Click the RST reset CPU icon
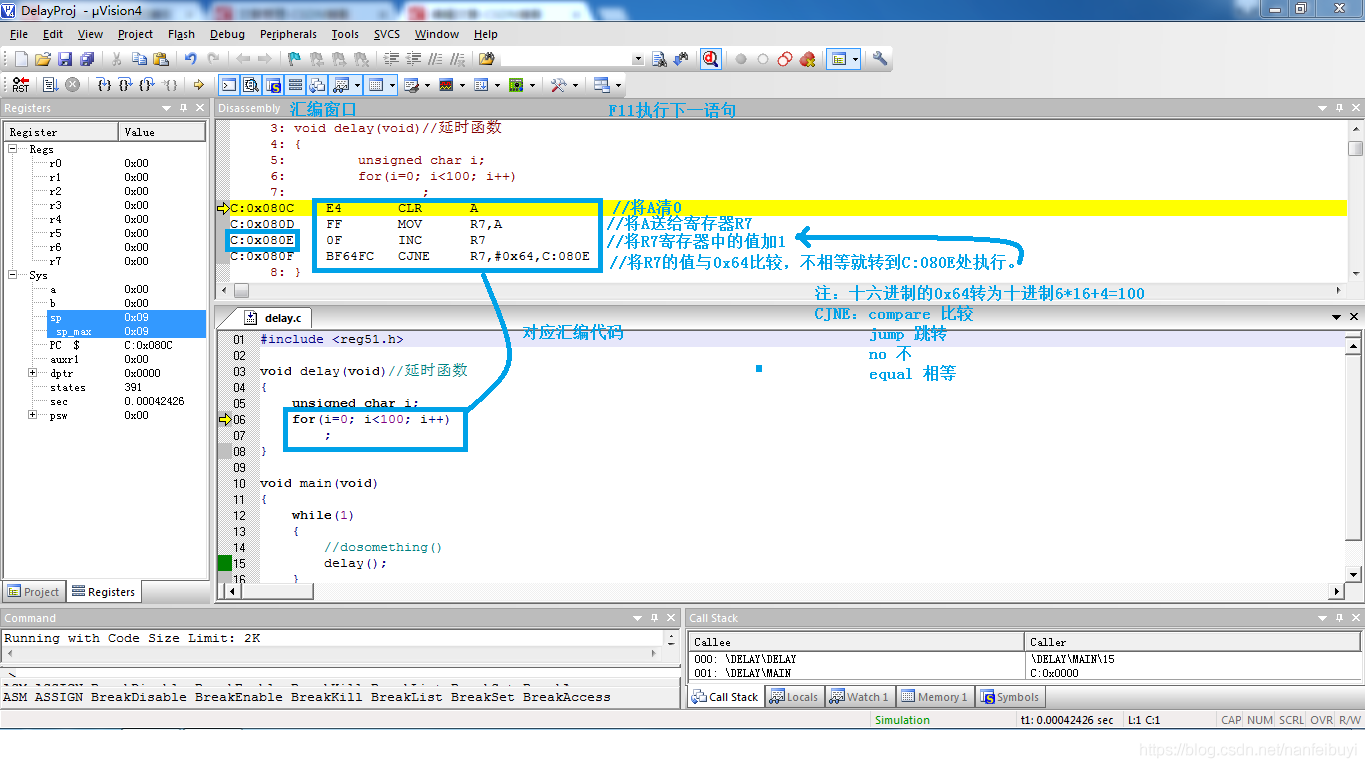 (20, 85)
